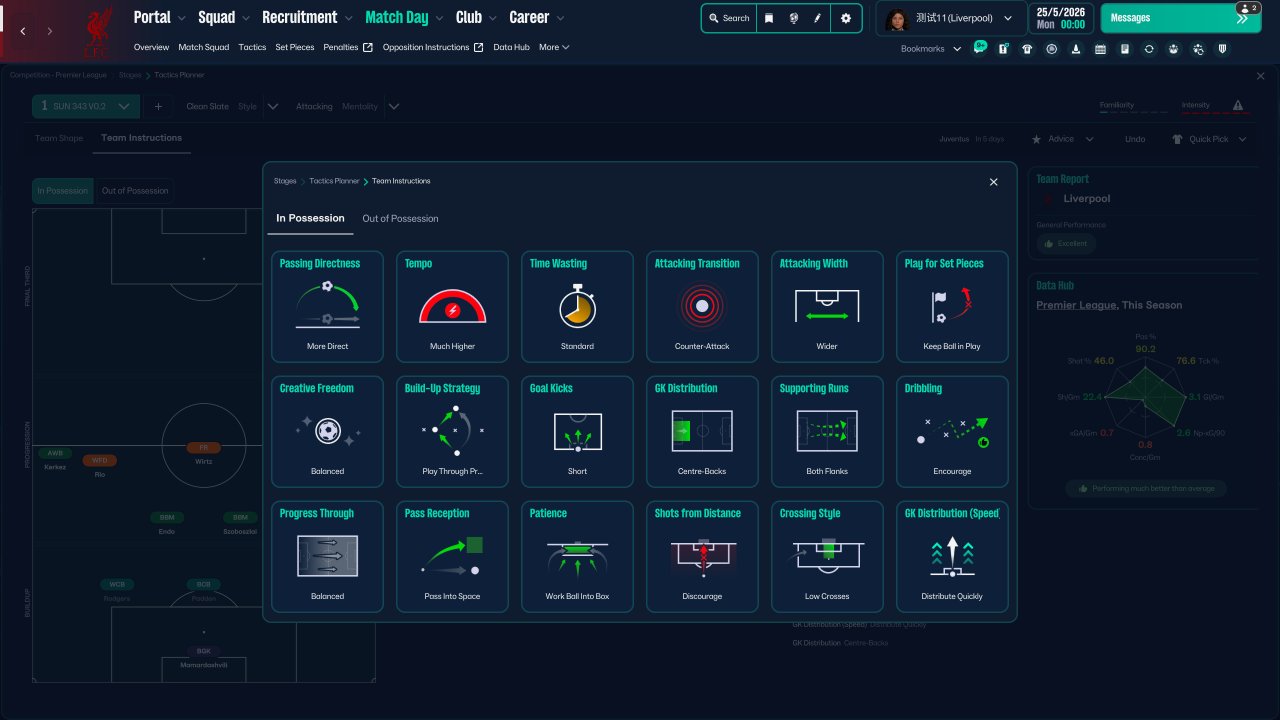
Task: Click the Goal Kicks card
Action: pyautogui.click(x=577, y=431)
